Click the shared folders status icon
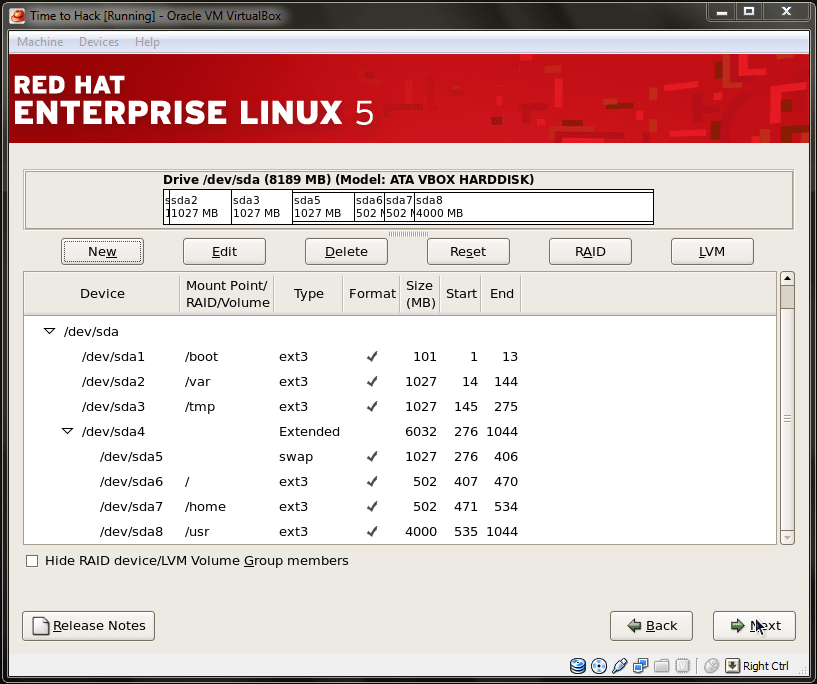 point(661,665)
